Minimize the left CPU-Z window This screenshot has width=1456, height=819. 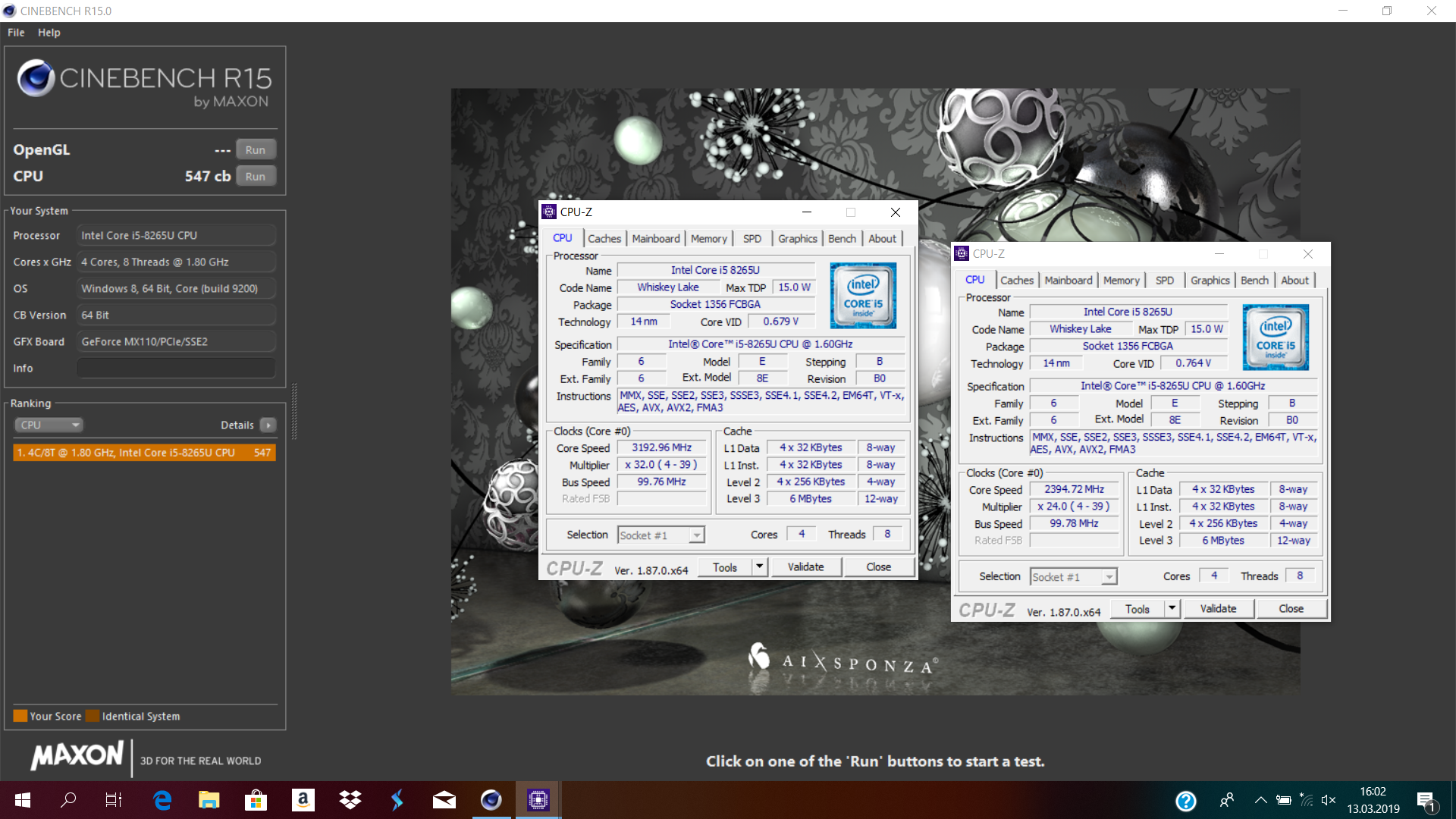pos(807,212)
